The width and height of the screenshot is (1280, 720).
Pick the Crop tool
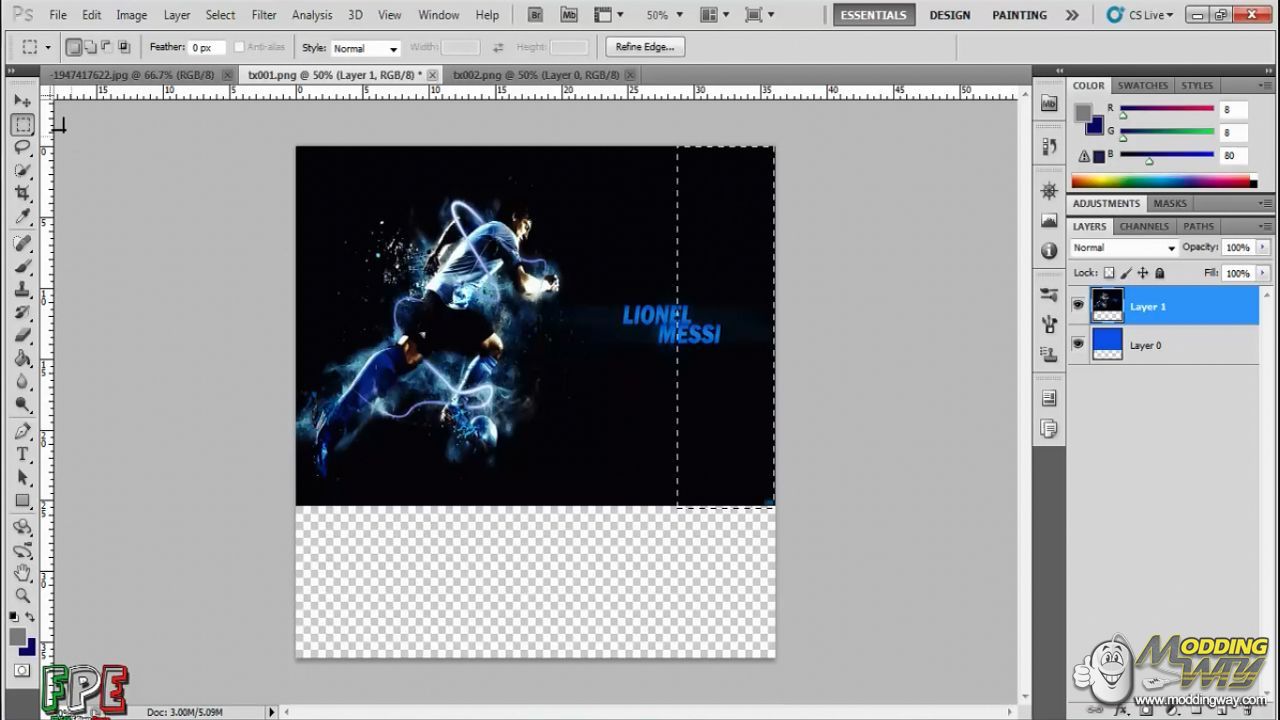22,193
